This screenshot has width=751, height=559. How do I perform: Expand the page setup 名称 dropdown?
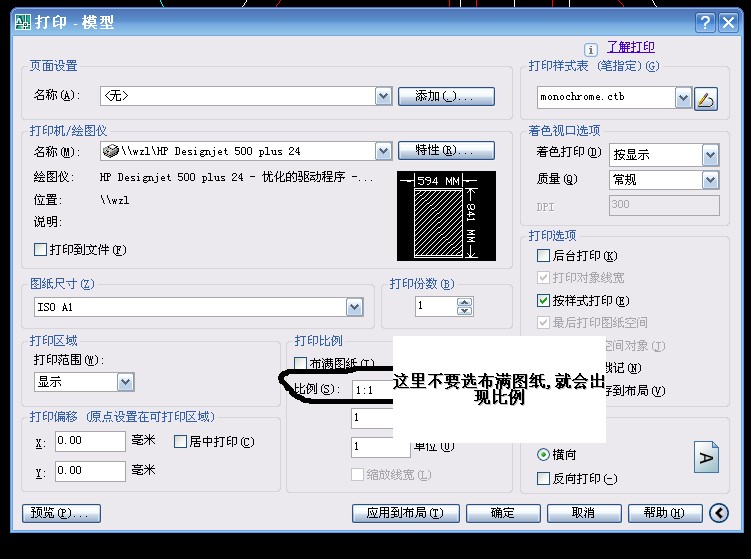[x=383, y=96]
